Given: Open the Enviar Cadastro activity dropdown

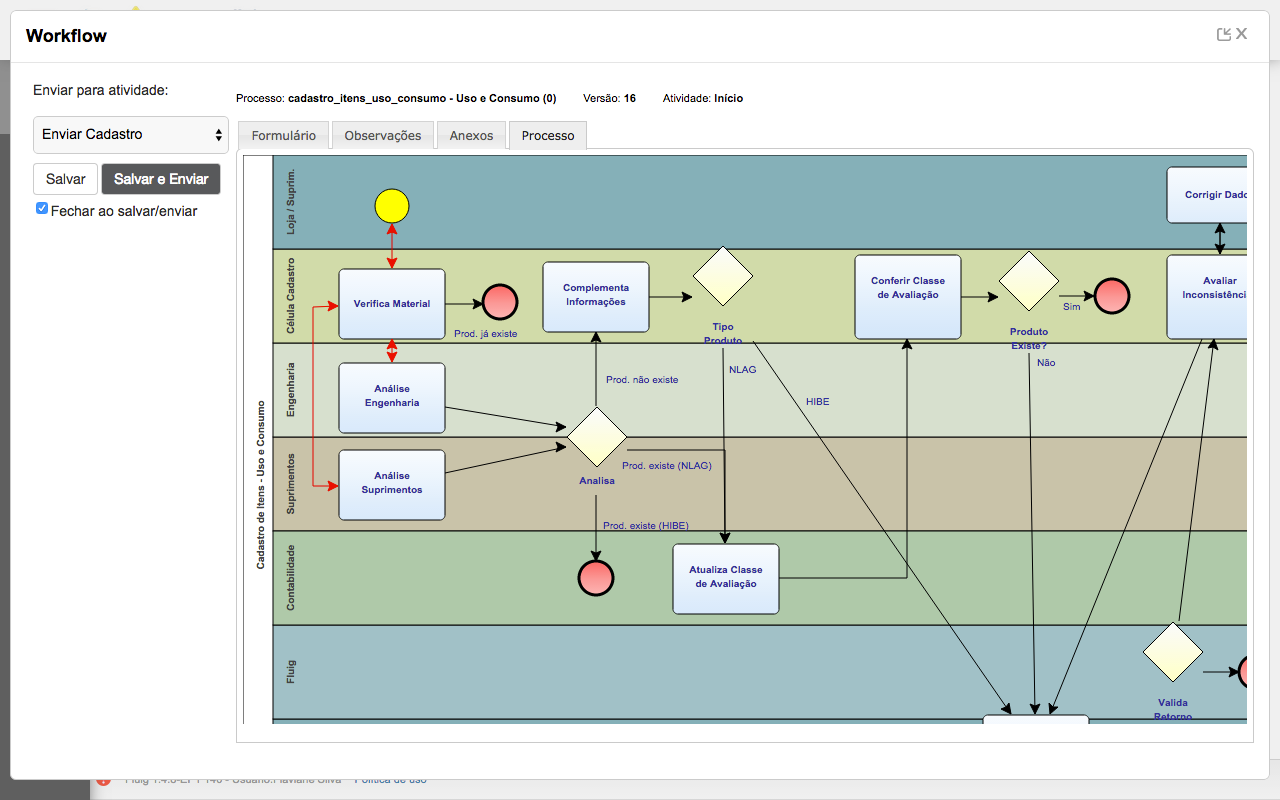Looking at the screenshot, I should coord(131,134).
